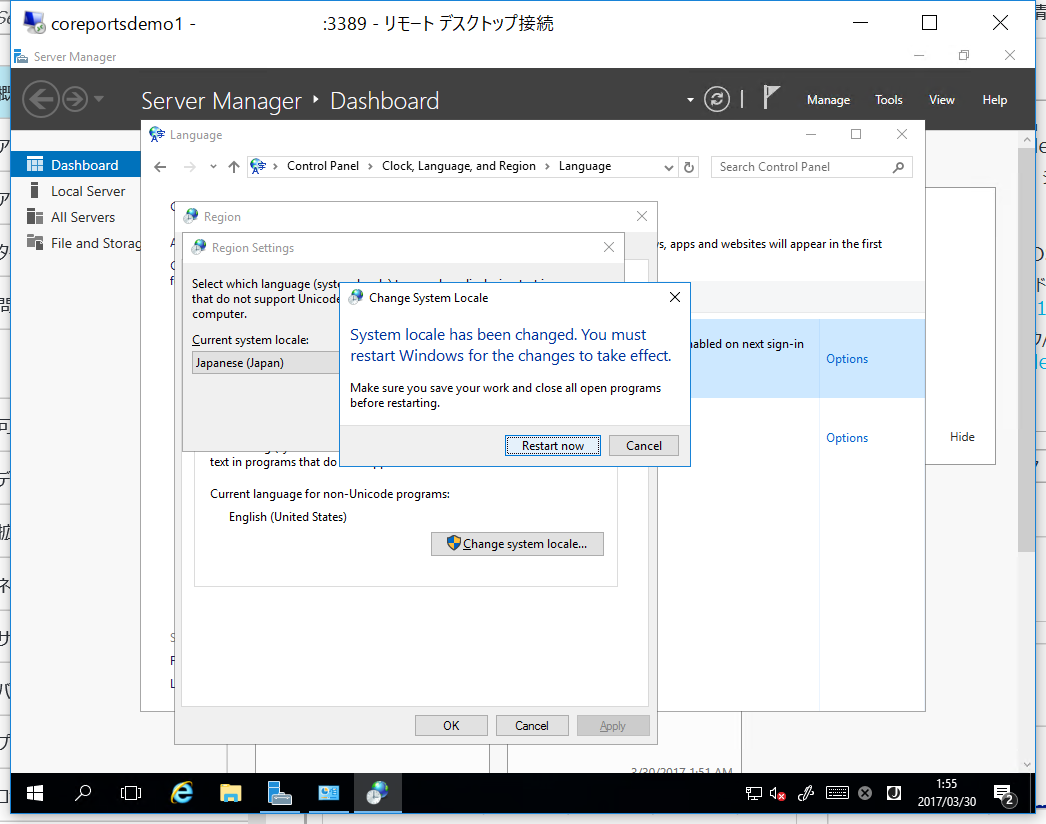Open the Japanese (Japan) system locale dropdown
The width and height of the screenshot is (1046, 824).
(266, 363)
